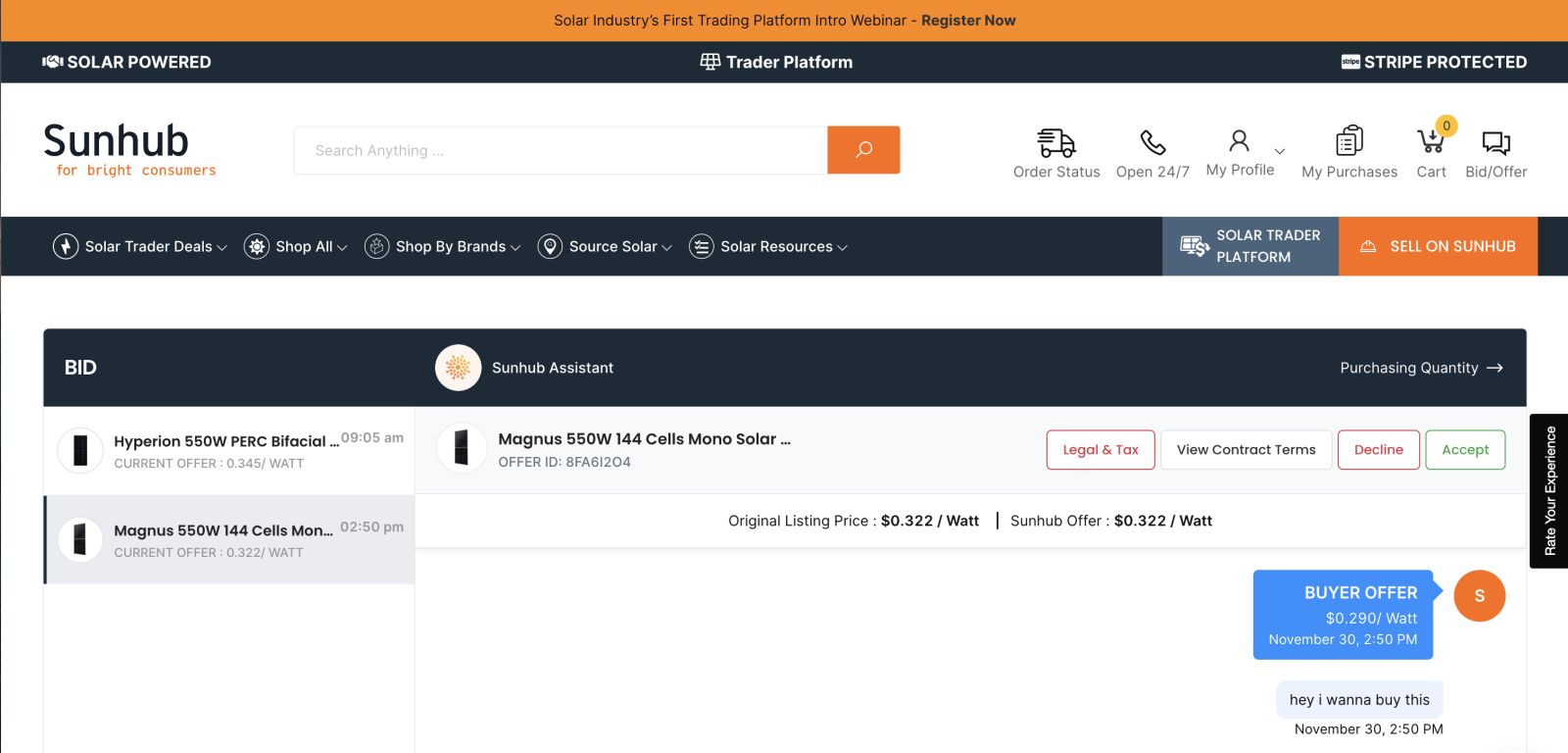Screen dimensions: 1568x753
Task: Click the Solar Trader Deals lightning icon
Action: (x=66, y=246)
